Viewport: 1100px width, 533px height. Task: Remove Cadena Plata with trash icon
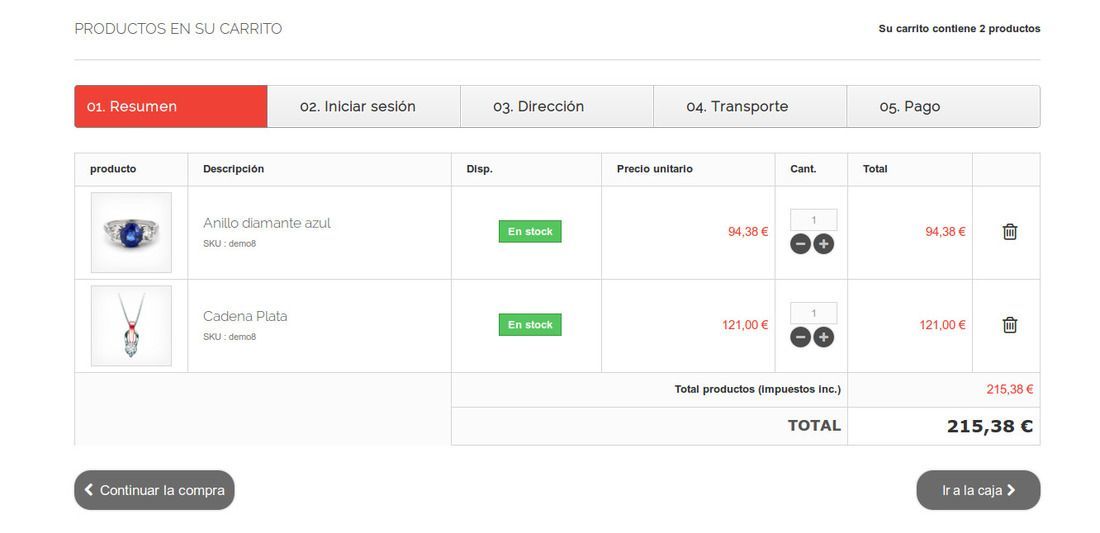point(1010,325)
